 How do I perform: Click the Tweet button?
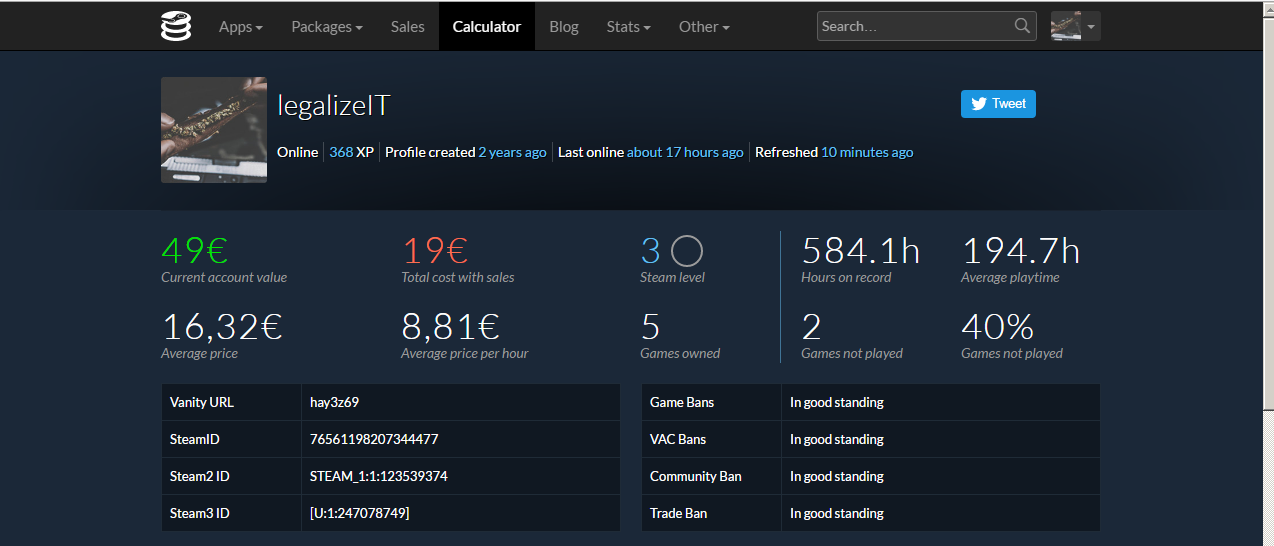click(998, 103)
